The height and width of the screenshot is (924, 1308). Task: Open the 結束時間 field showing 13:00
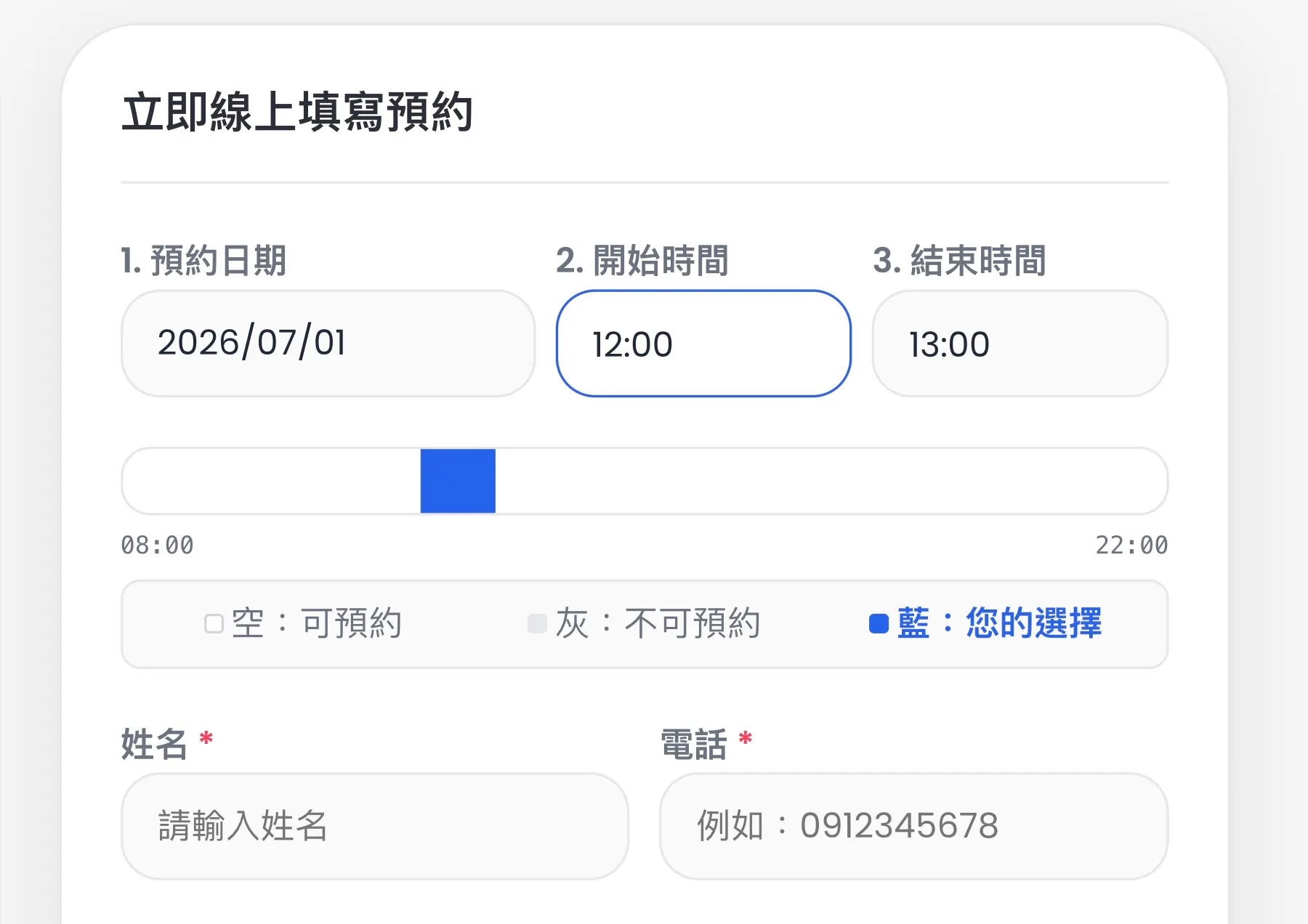coord(1020,344)
